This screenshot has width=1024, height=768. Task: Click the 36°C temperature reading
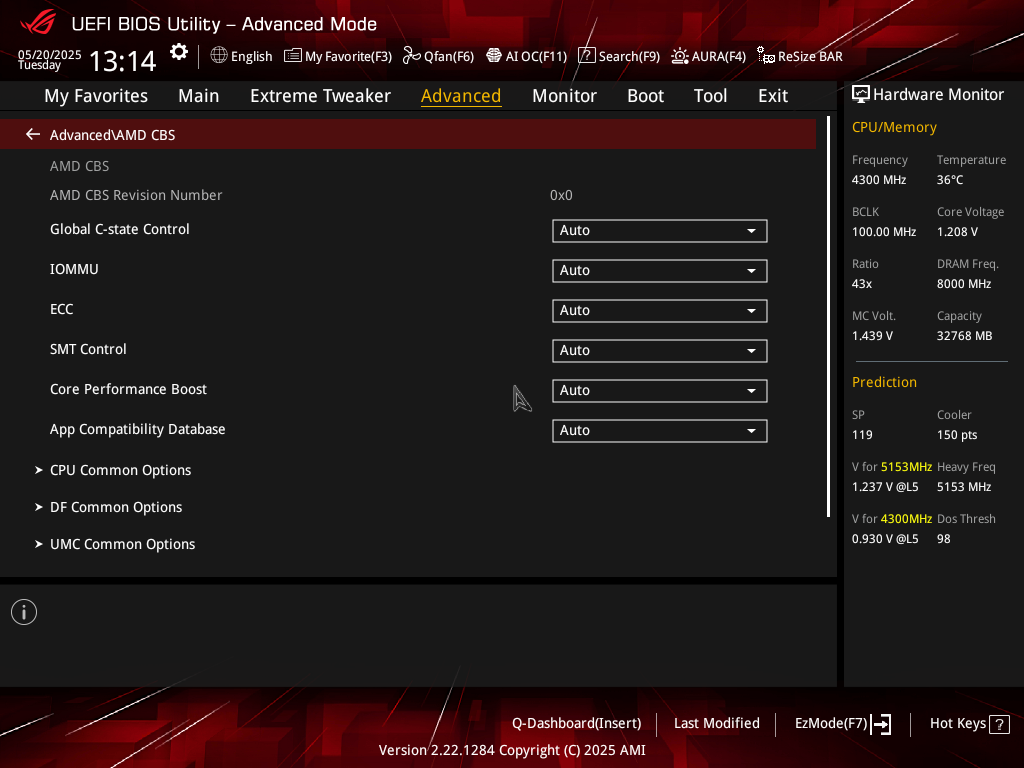(x=950, y=180)
